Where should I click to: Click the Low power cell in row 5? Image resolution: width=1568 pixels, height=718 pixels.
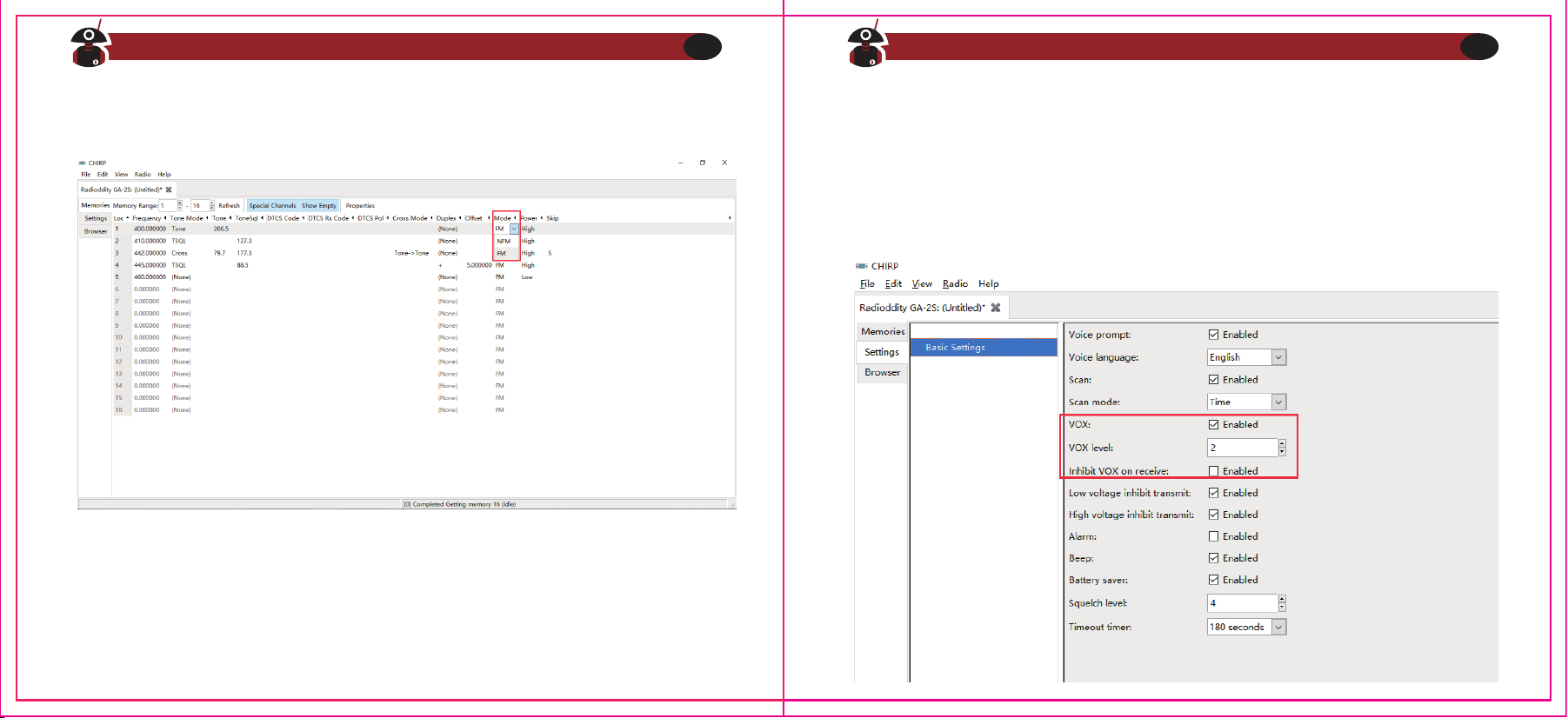pyautogui.click(x=528, y=277)
